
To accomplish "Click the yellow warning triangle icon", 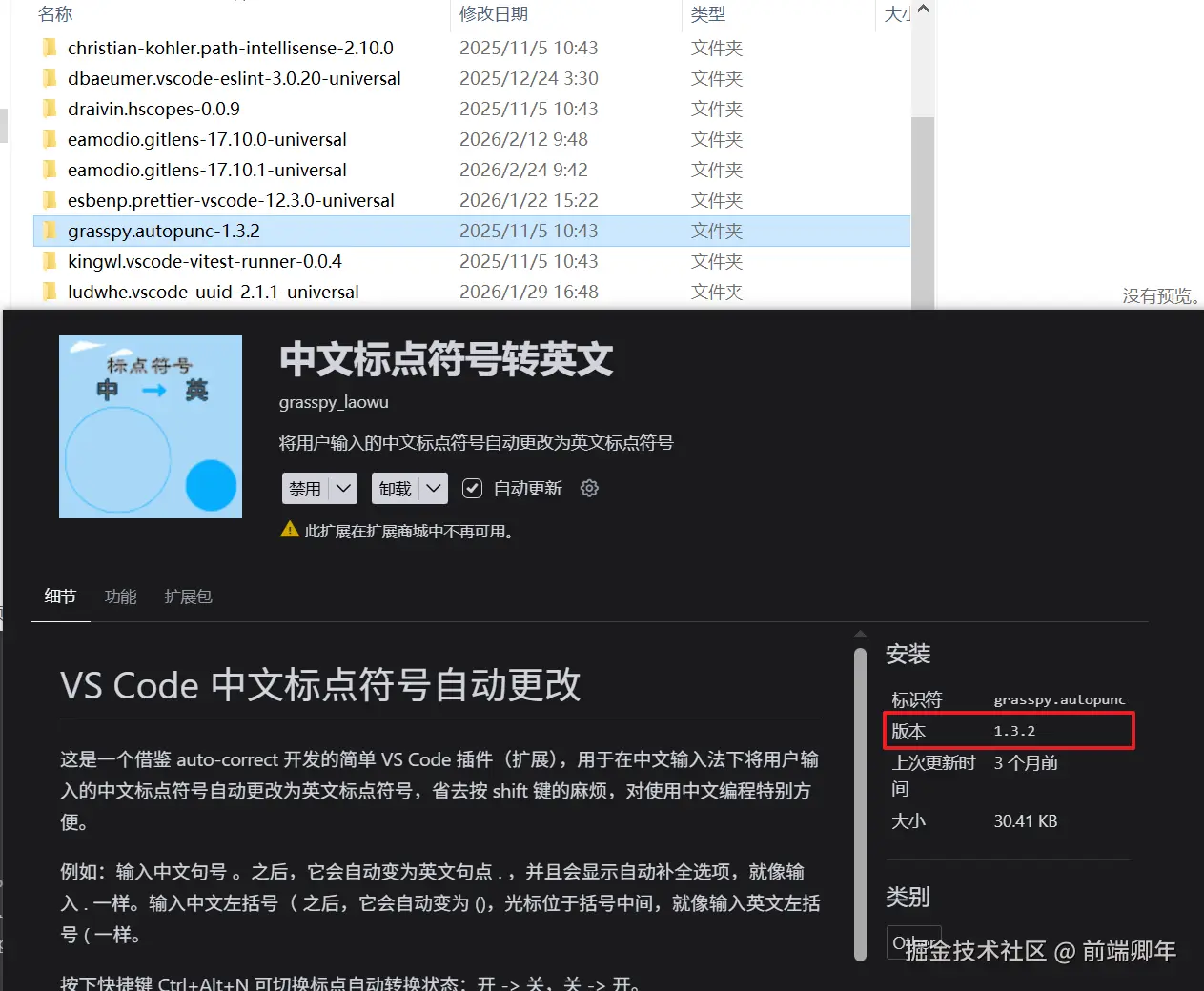I will point(290,530).
